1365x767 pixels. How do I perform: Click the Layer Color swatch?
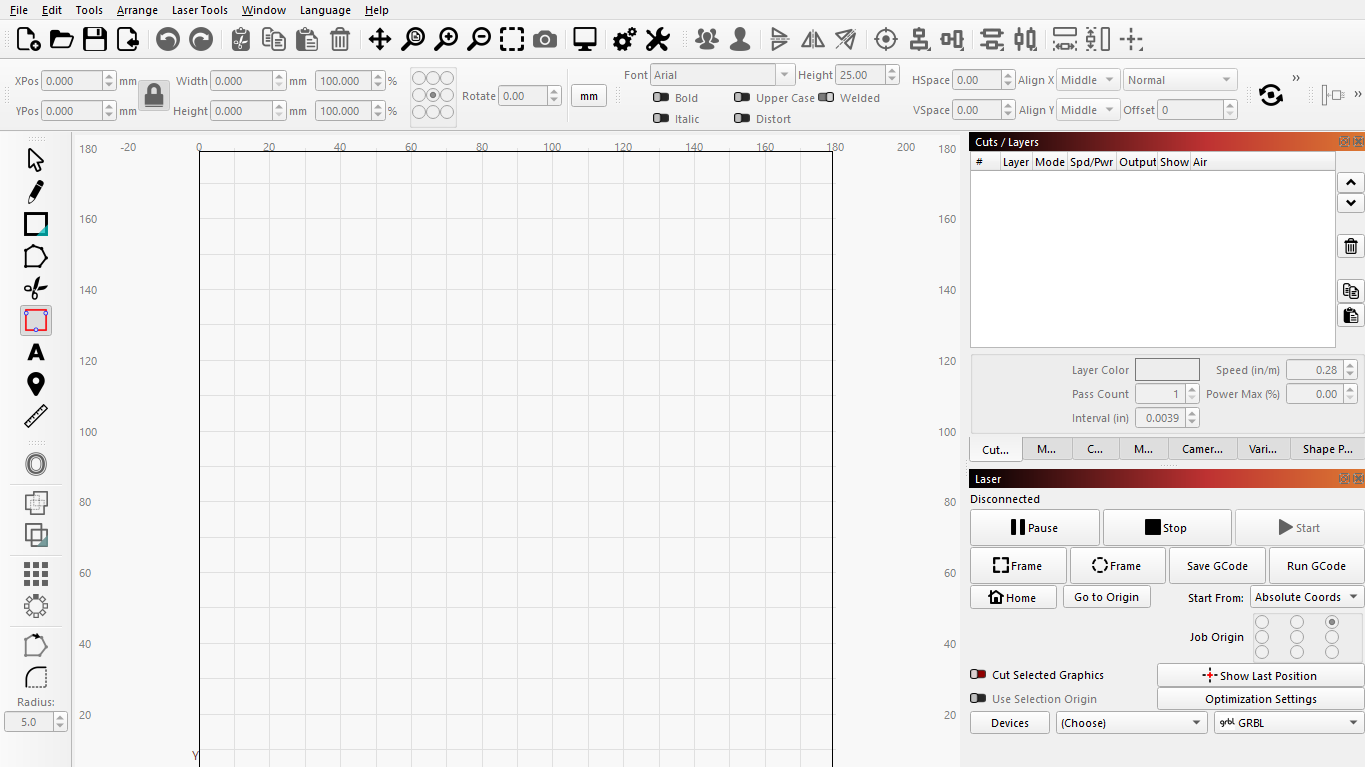[x=1167, y=370]
